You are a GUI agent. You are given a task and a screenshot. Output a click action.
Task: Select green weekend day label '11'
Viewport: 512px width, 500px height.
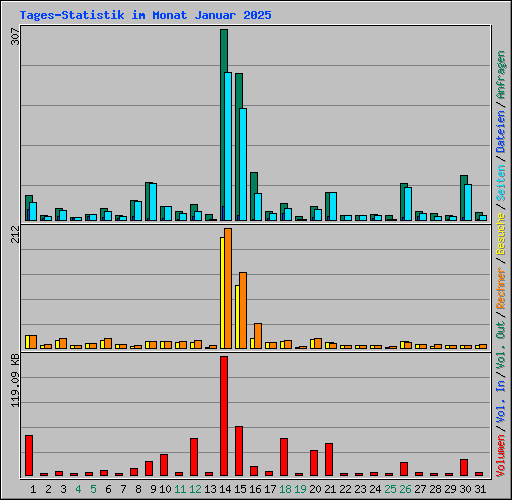(x=180, y=489)
